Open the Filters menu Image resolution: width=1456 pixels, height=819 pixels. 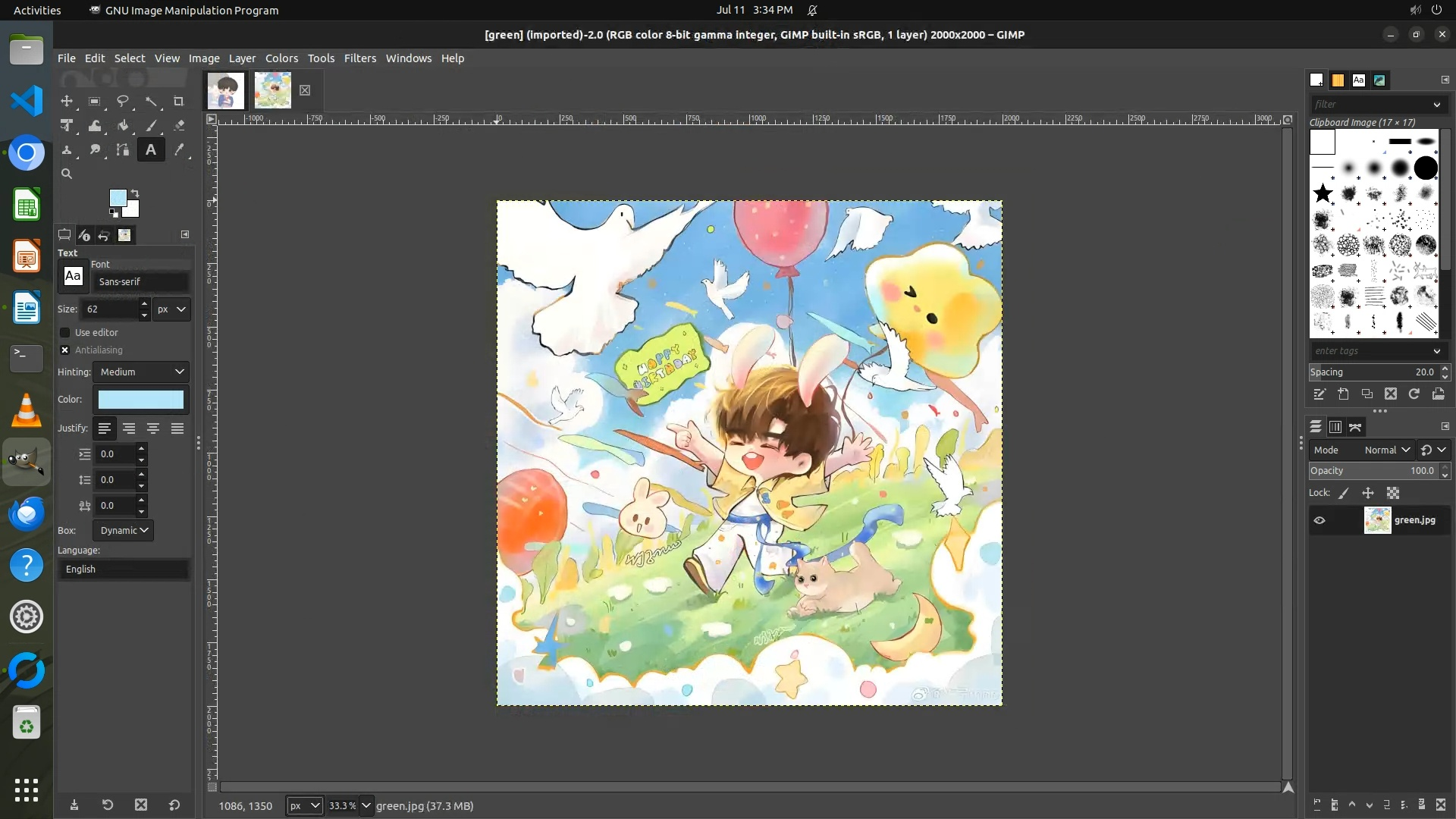click(359, 58)
